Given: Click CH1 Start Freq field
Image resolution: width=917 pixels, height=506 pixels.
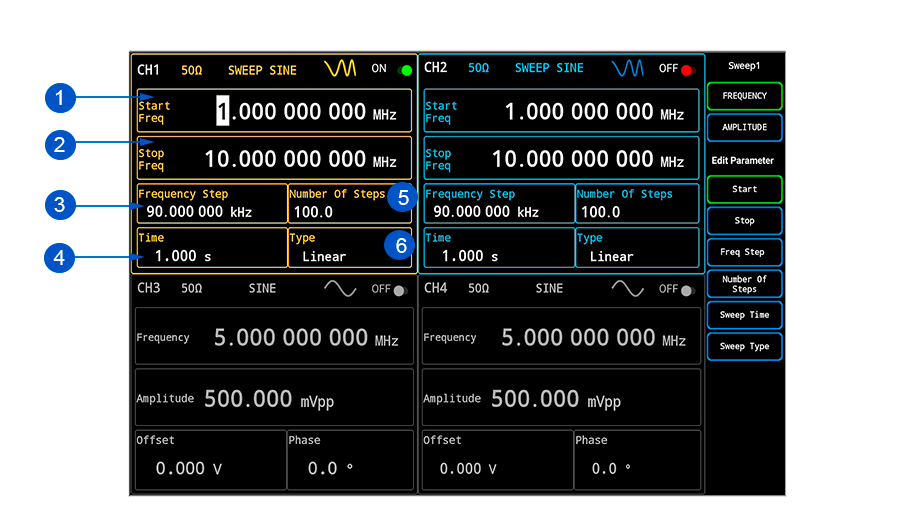Looking at the screenshot, I should click(274, 111).
